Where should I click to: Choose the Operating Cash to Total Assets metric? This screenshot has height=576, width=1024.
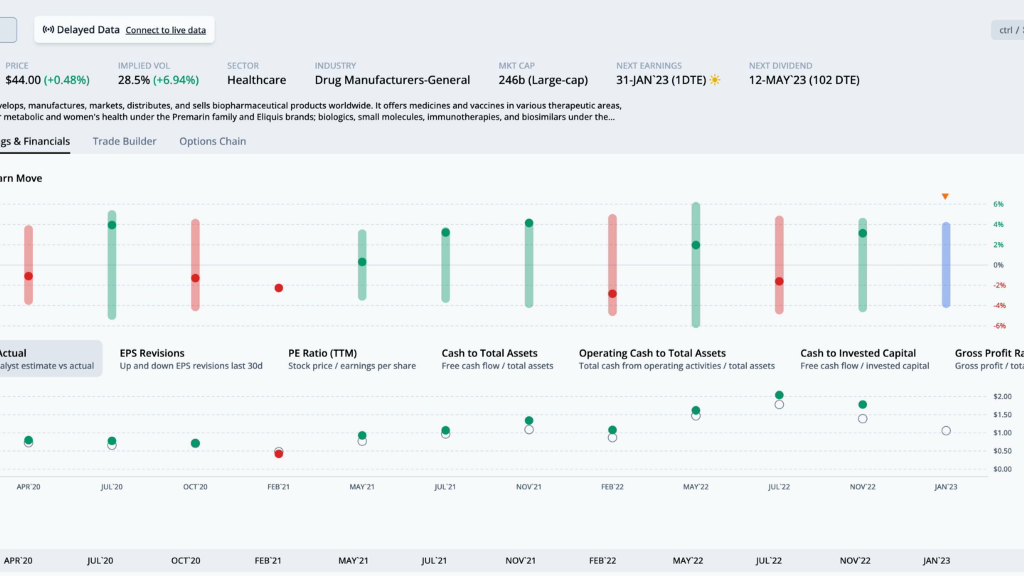[676, 359]
